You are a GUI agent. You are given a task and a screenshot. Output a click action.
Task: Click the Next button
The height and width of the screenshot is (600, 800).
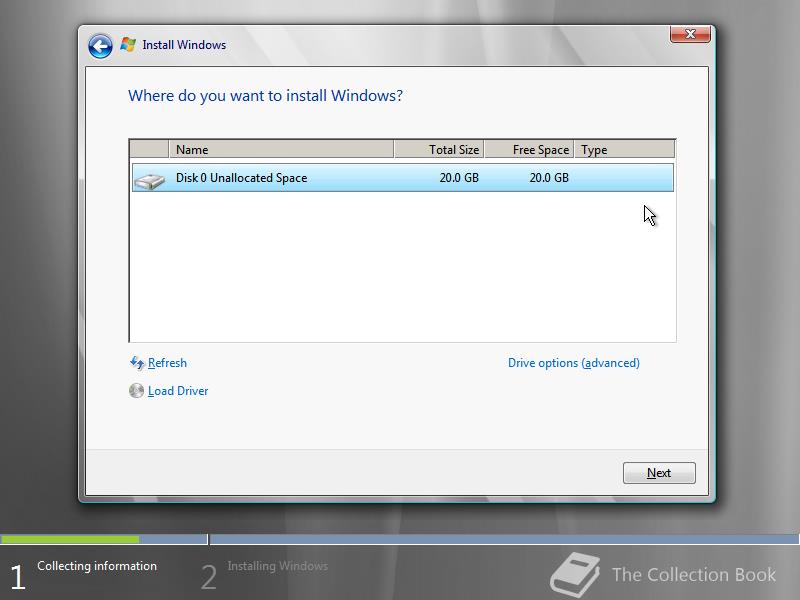tap(659, 473)
